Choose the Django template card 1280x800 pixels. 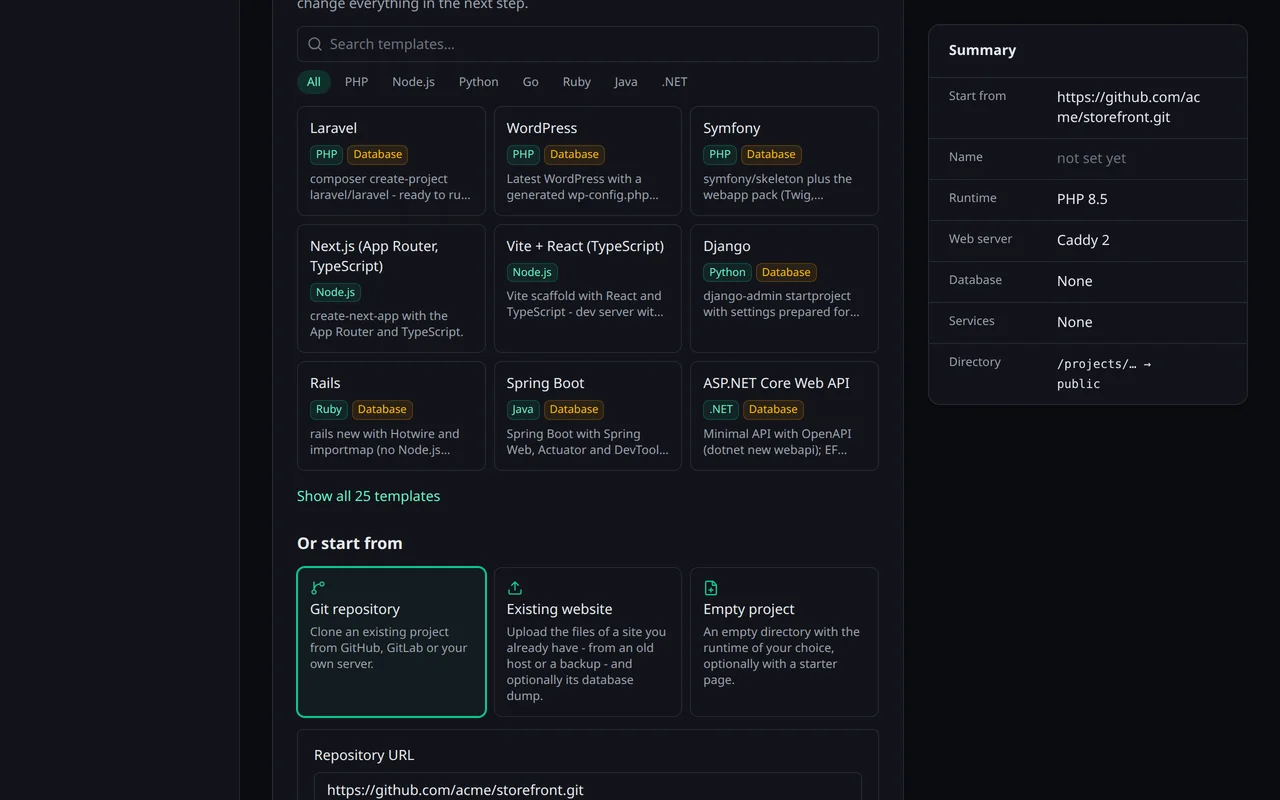[x=784, y=288]
